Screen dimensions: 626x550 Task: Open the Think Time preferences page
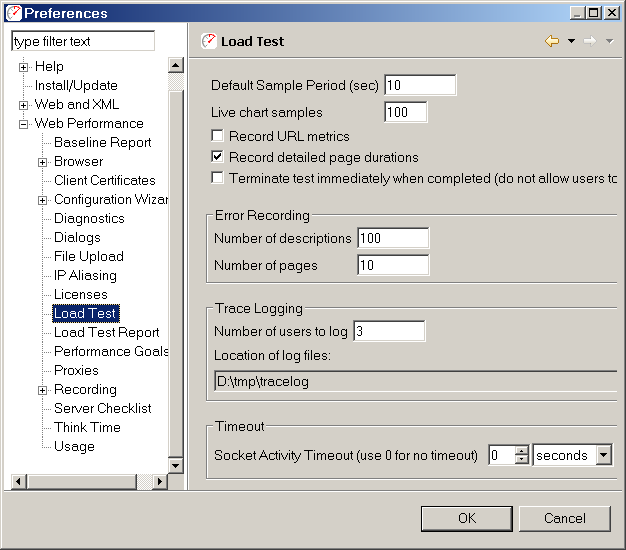tap(87, 427)
